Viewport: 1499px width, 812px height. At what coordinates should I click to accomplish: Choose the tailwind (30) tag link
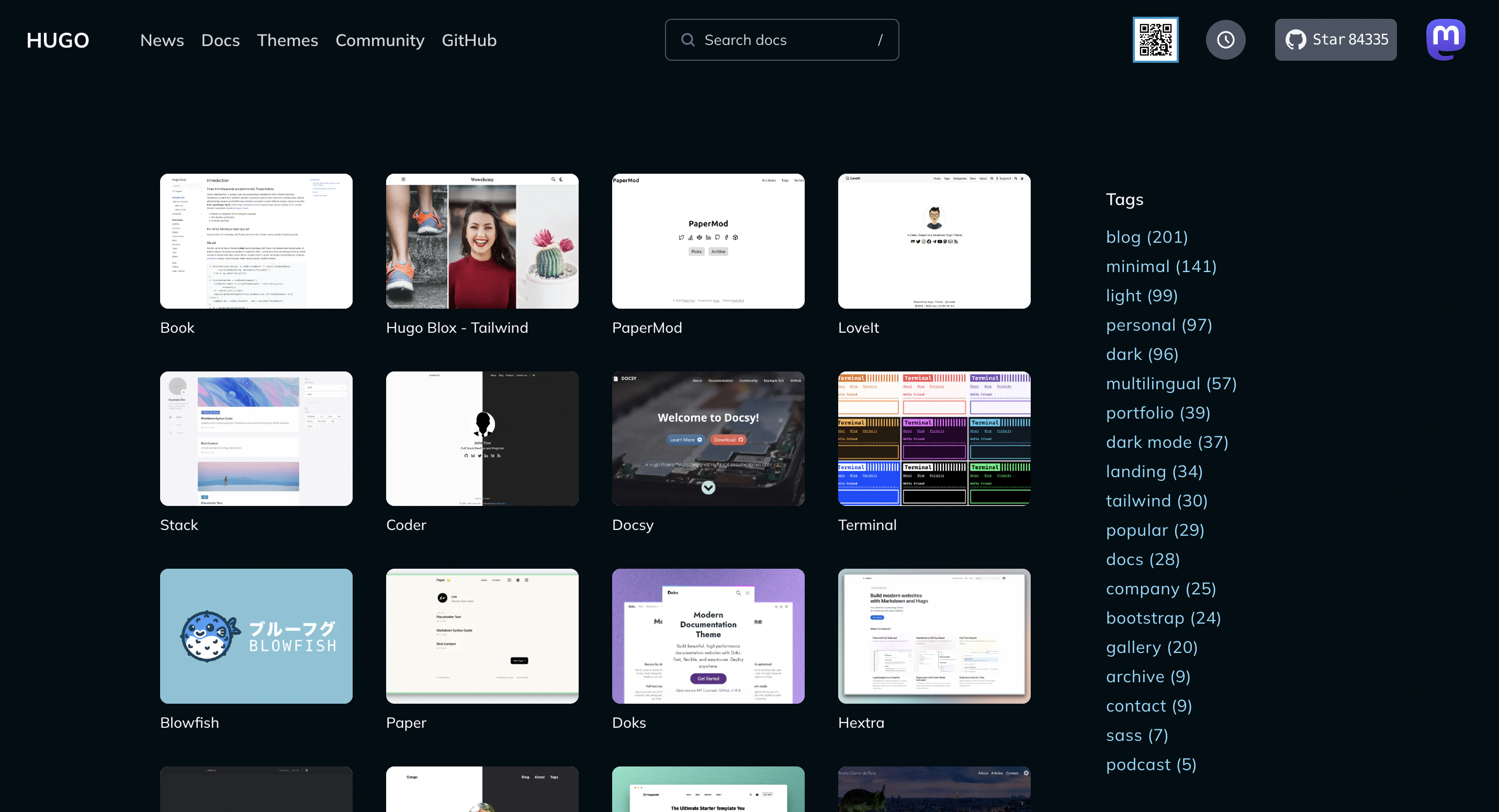pos(1156,501)
